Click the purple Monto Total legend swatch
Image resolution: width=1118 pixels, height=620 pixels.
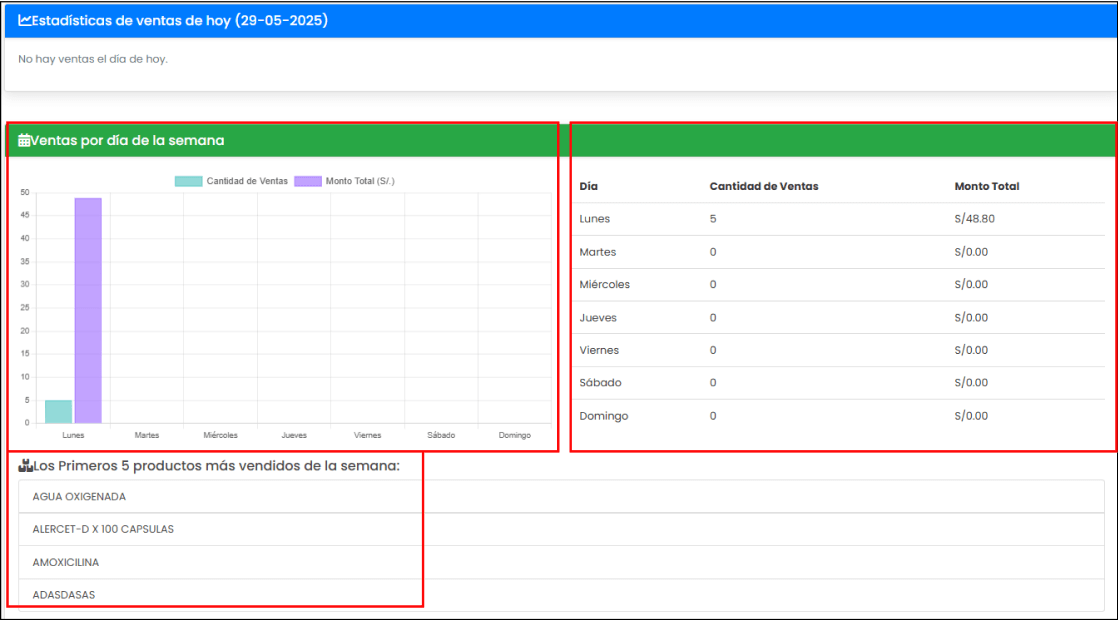pyautogui.click(x=308, y=181)
